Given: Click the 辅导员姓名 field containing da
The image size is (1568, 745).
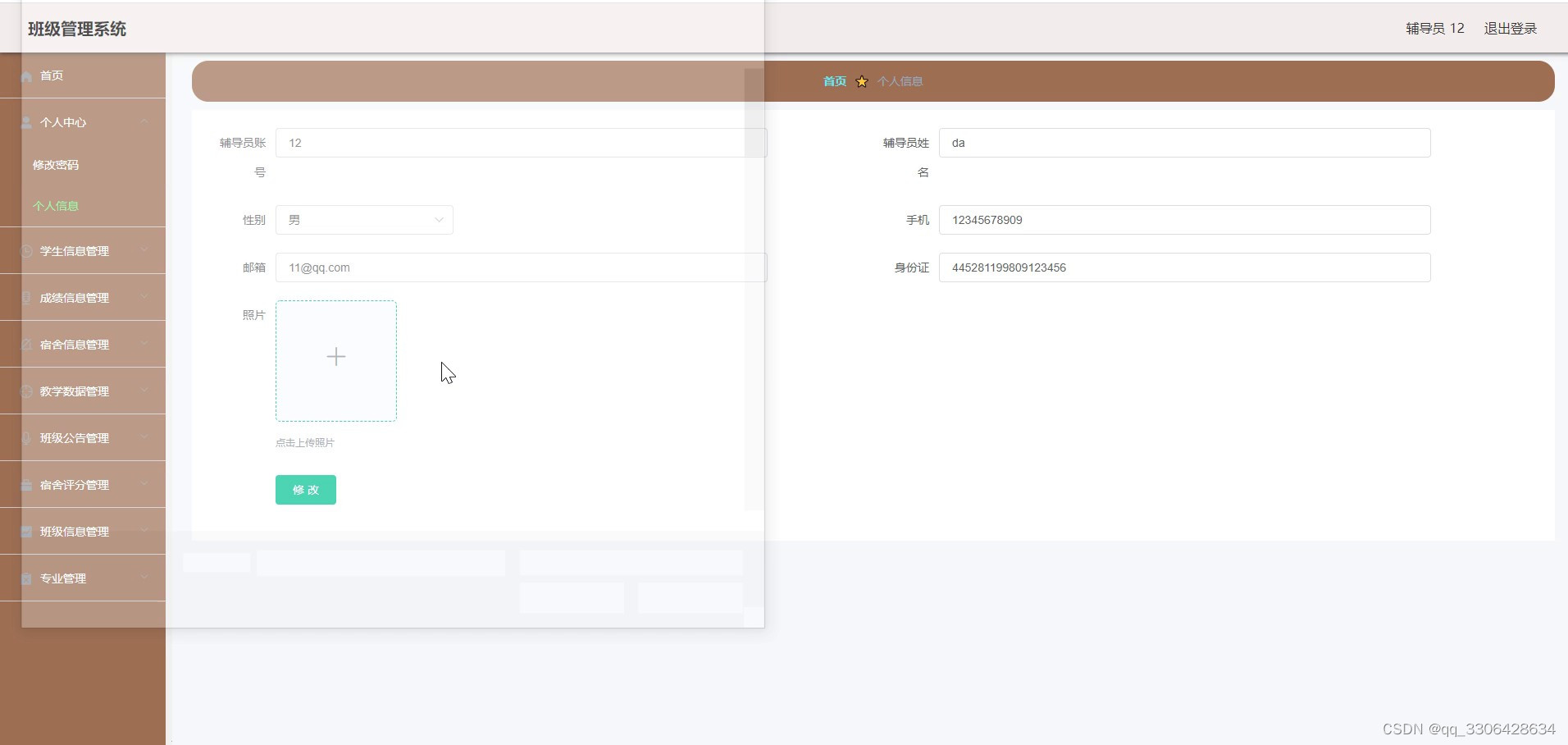Looking at the screenshot, I should (x=1184, y=143).
